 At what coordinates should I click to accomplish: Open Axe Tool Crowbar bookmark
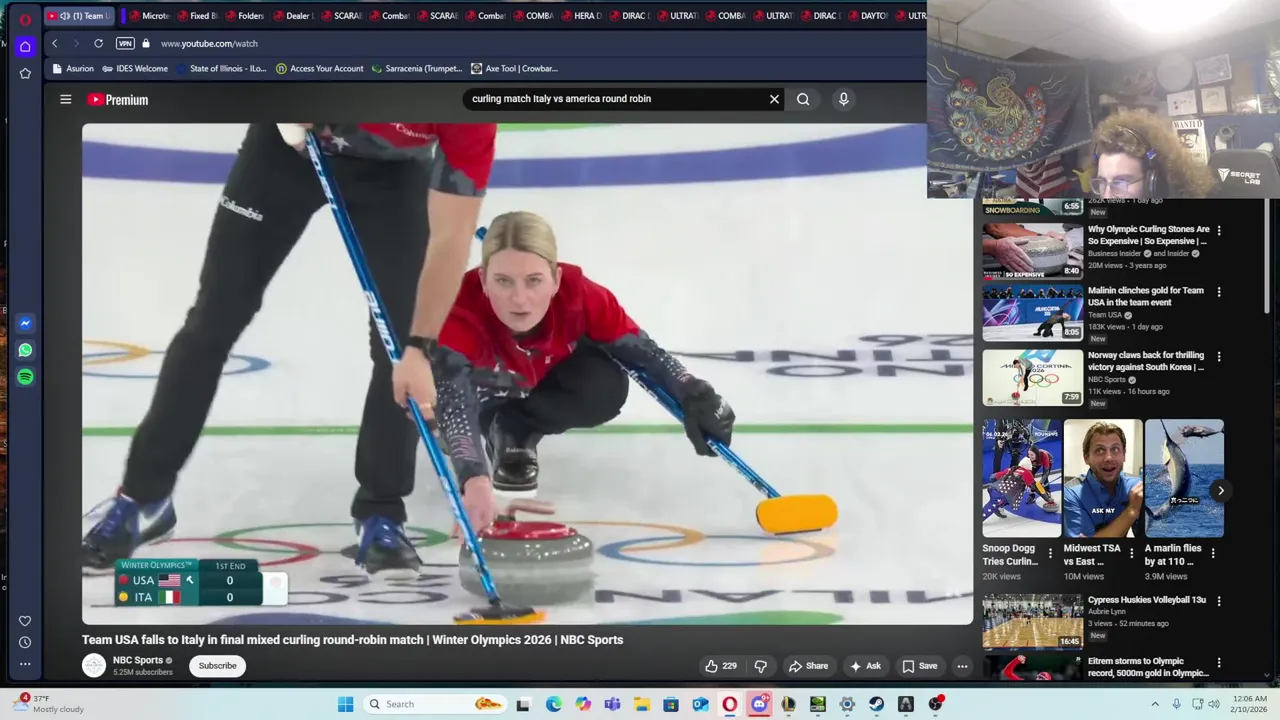514,69
